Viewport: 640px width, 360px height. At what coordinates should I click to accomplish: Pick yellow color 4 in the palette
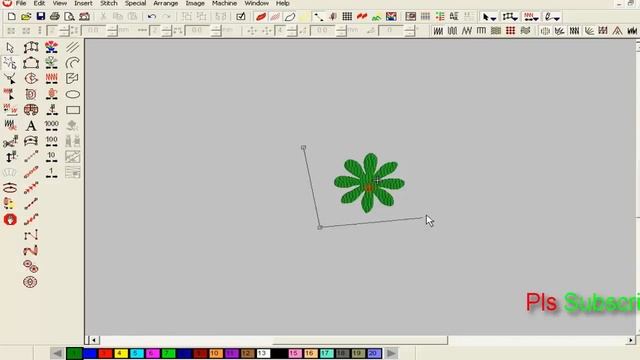click(120, 353)
